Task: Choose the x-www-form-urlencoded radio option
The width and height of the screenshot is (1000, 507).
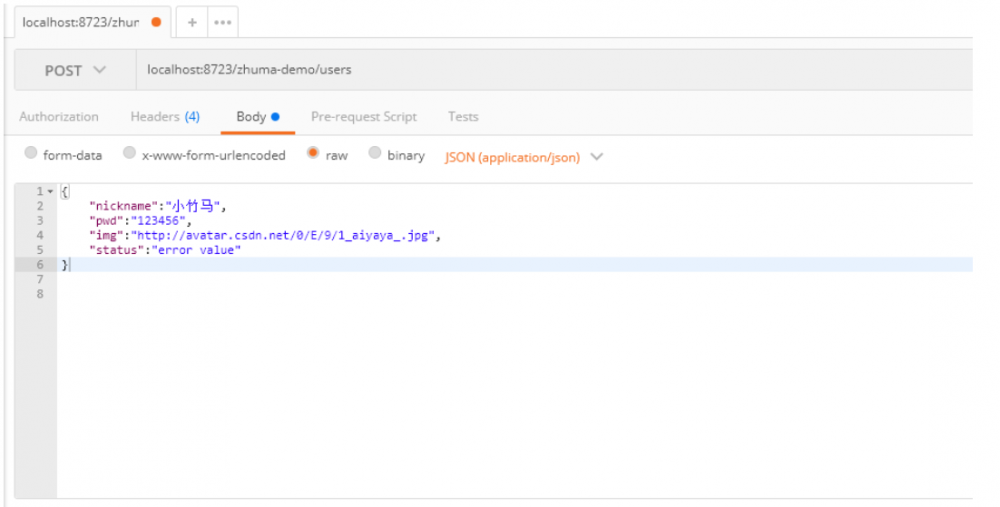Action: [x=129, y=152]
